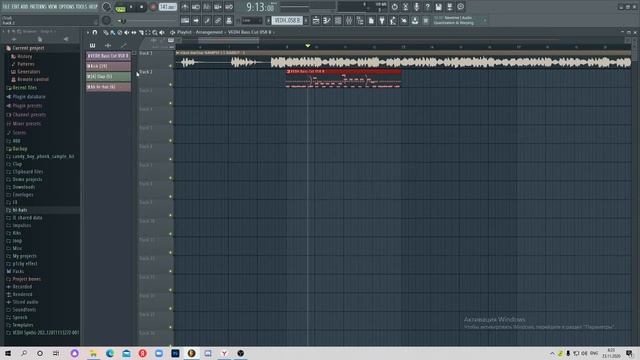640x360 pixels.
Task: Select the Clap pattern in picker
Action: pyautogui.click(x=108, y=76)
